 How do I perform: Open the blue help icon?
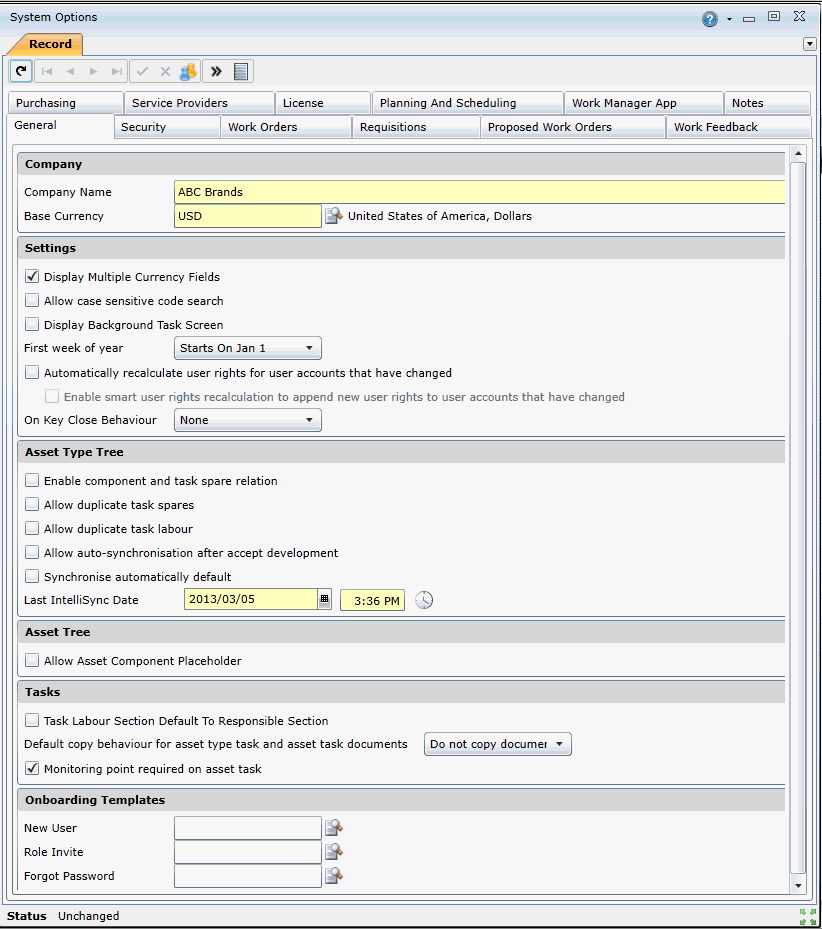[x=709, y=19]
